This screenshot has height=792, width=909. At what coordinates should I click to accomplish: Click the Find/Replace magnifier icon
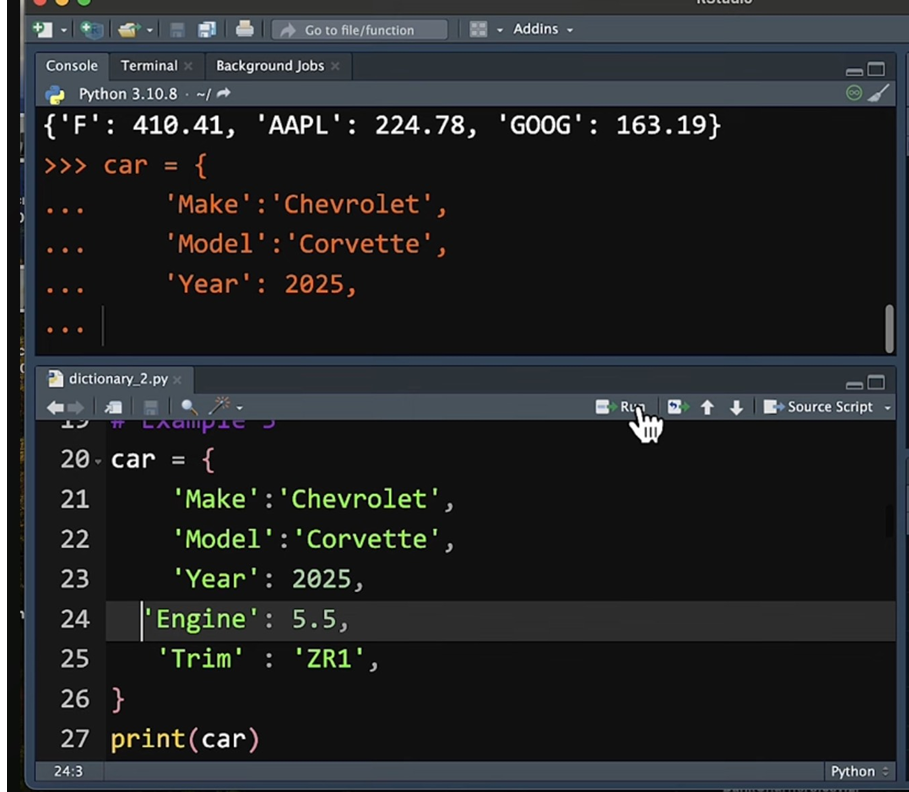pos(188,407)
